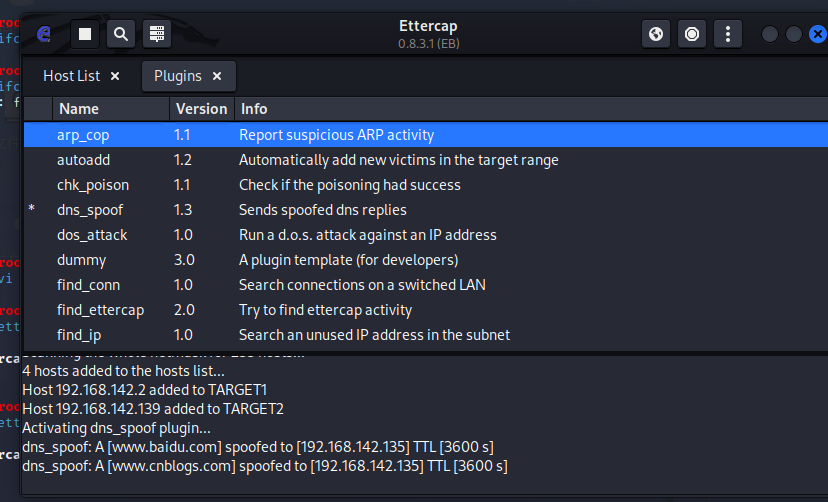828x502 pixels.
Task: Click the circular stop MITM button
Action: click(x=692, y=34)
